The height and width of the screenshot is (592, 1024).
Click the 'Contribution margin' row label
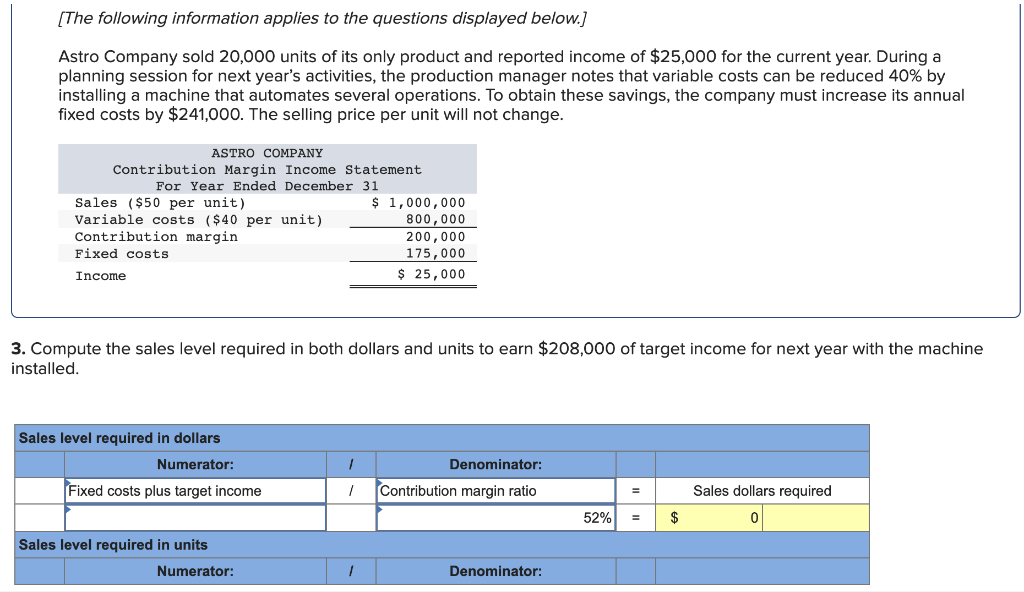(x=156, y=237)
